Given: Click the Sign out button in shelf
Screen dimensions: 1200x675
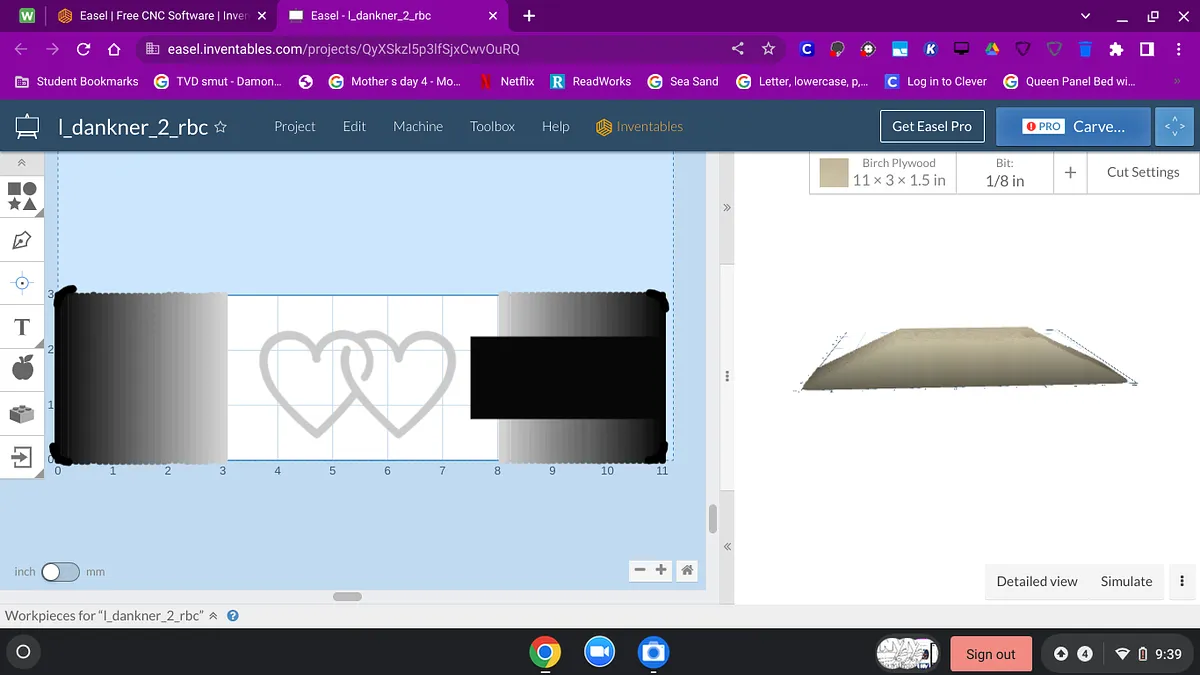Looking at the screenshot, I should [x=990, y=654].
